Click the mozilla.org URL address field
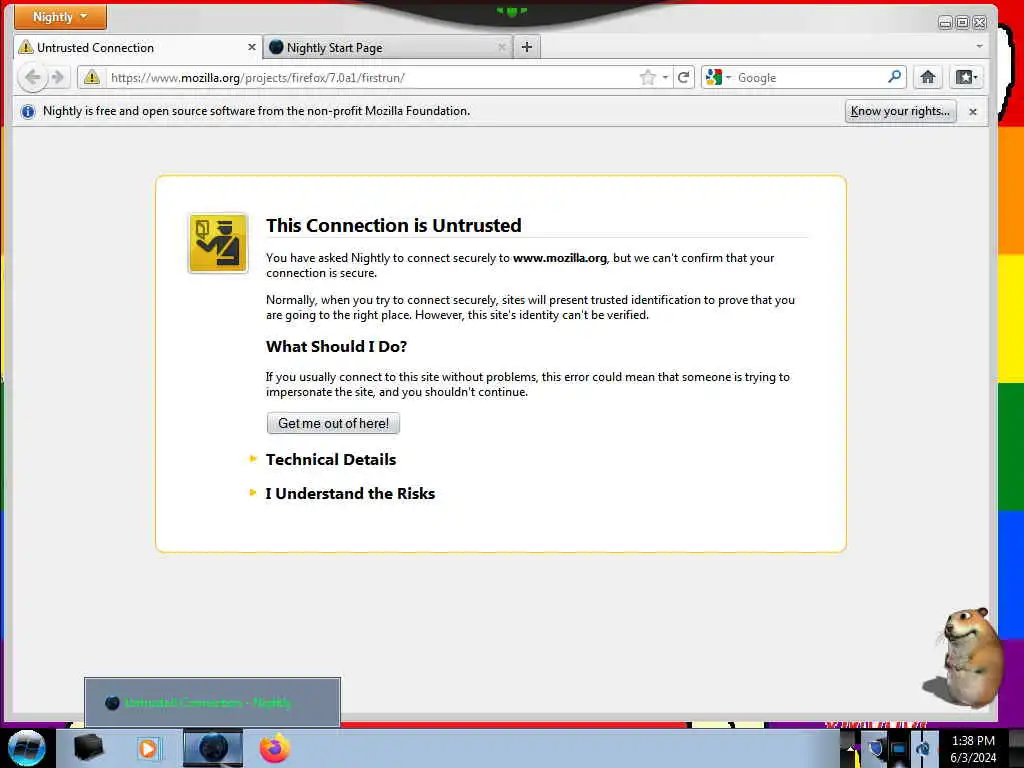Screen dimensions: 1024x768 click(x=372, y=78)
